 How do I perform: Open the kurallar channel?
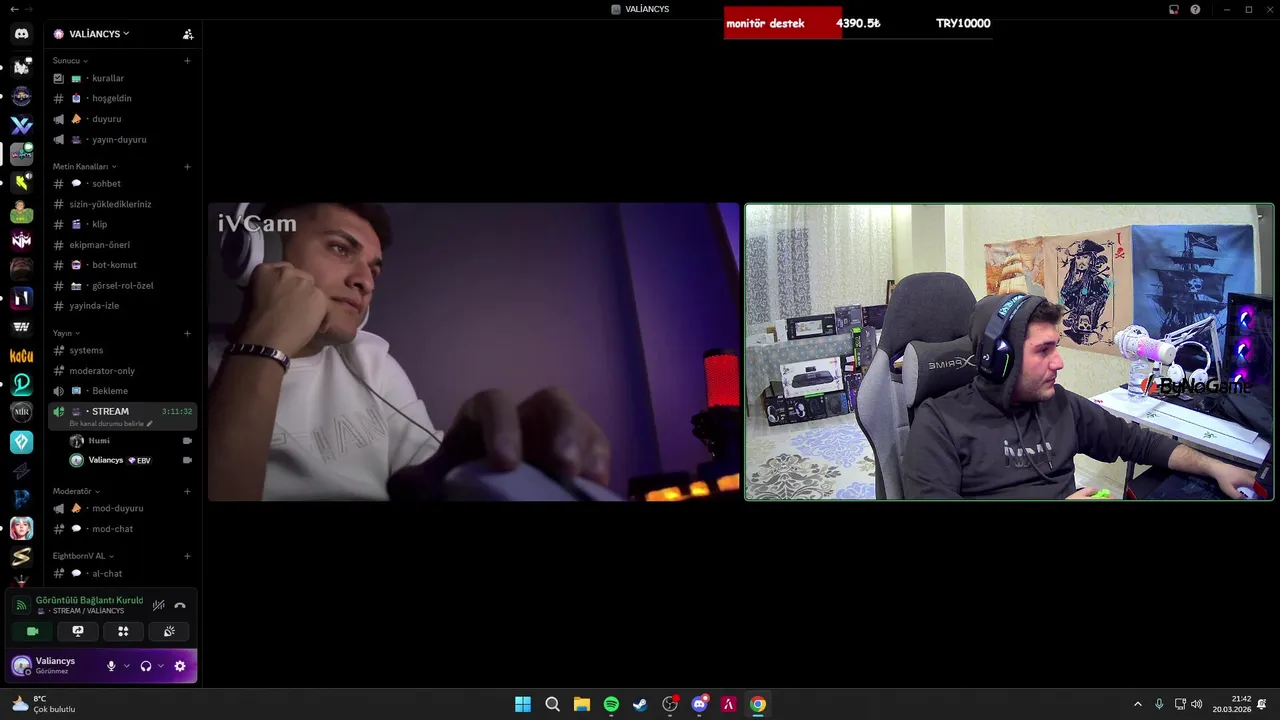123,78
